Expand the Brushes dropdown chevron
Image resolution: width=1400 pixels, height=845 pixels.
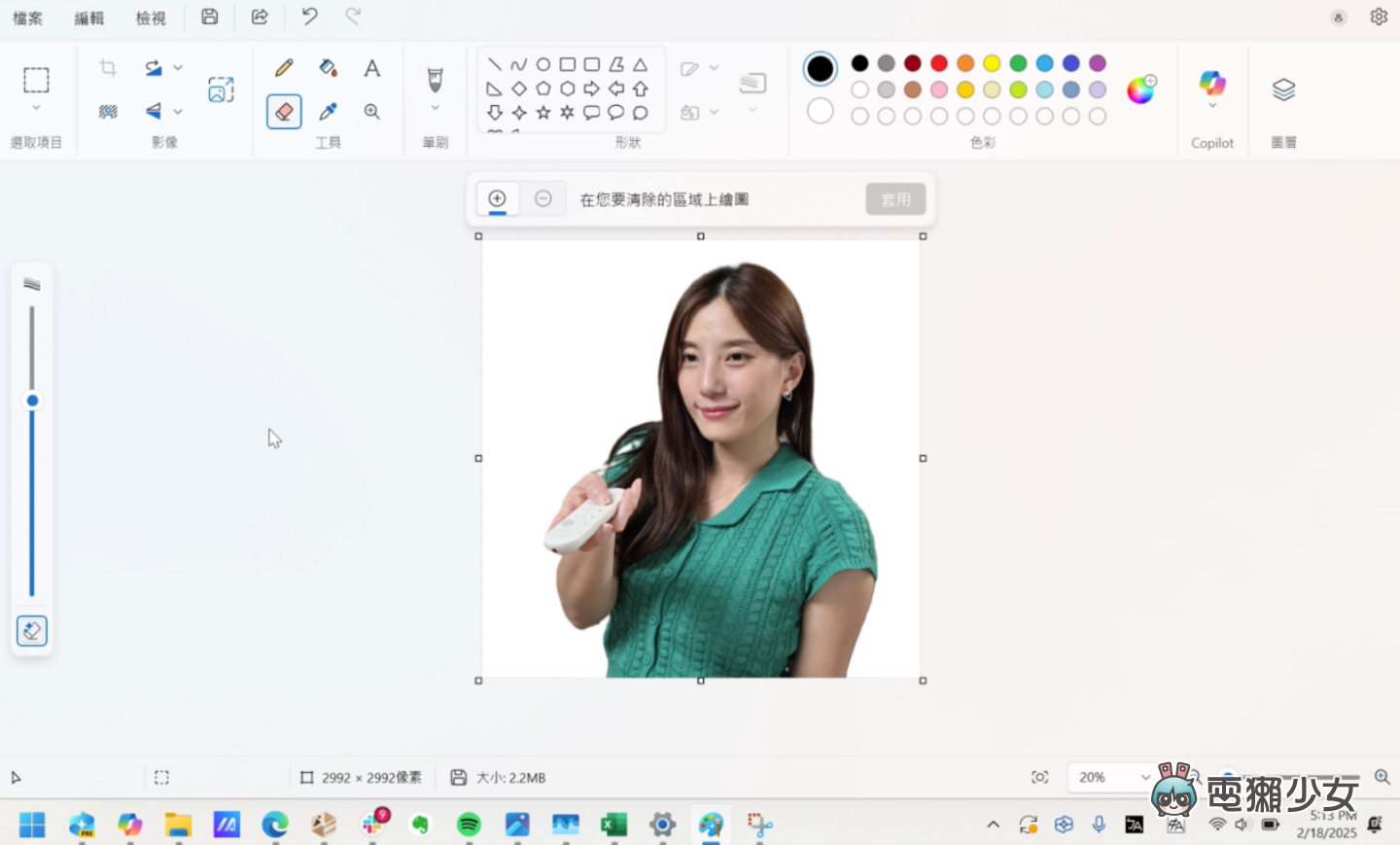point(435,108)
